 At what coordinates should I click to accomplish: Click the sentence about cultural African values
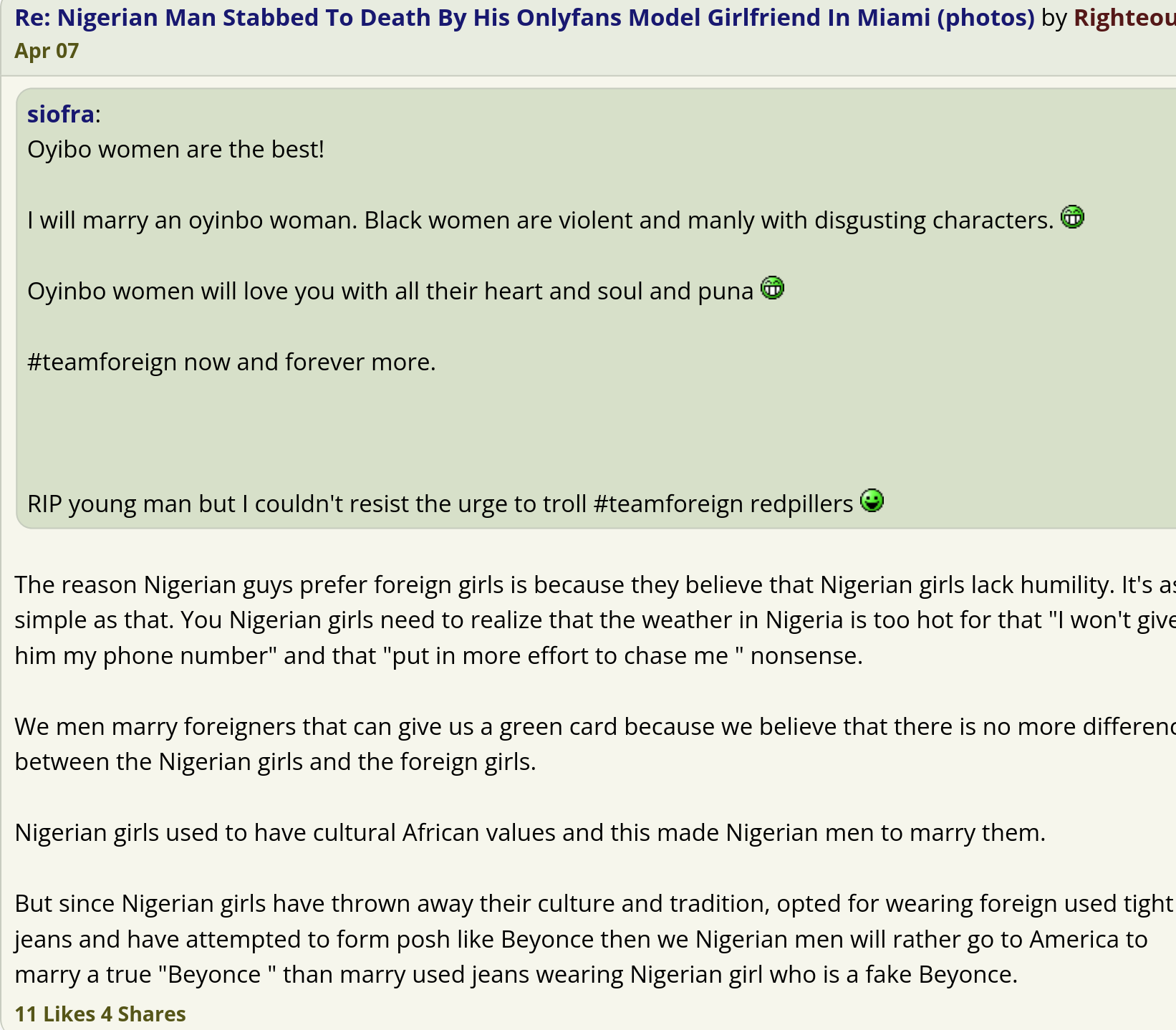tap(530, 833)
